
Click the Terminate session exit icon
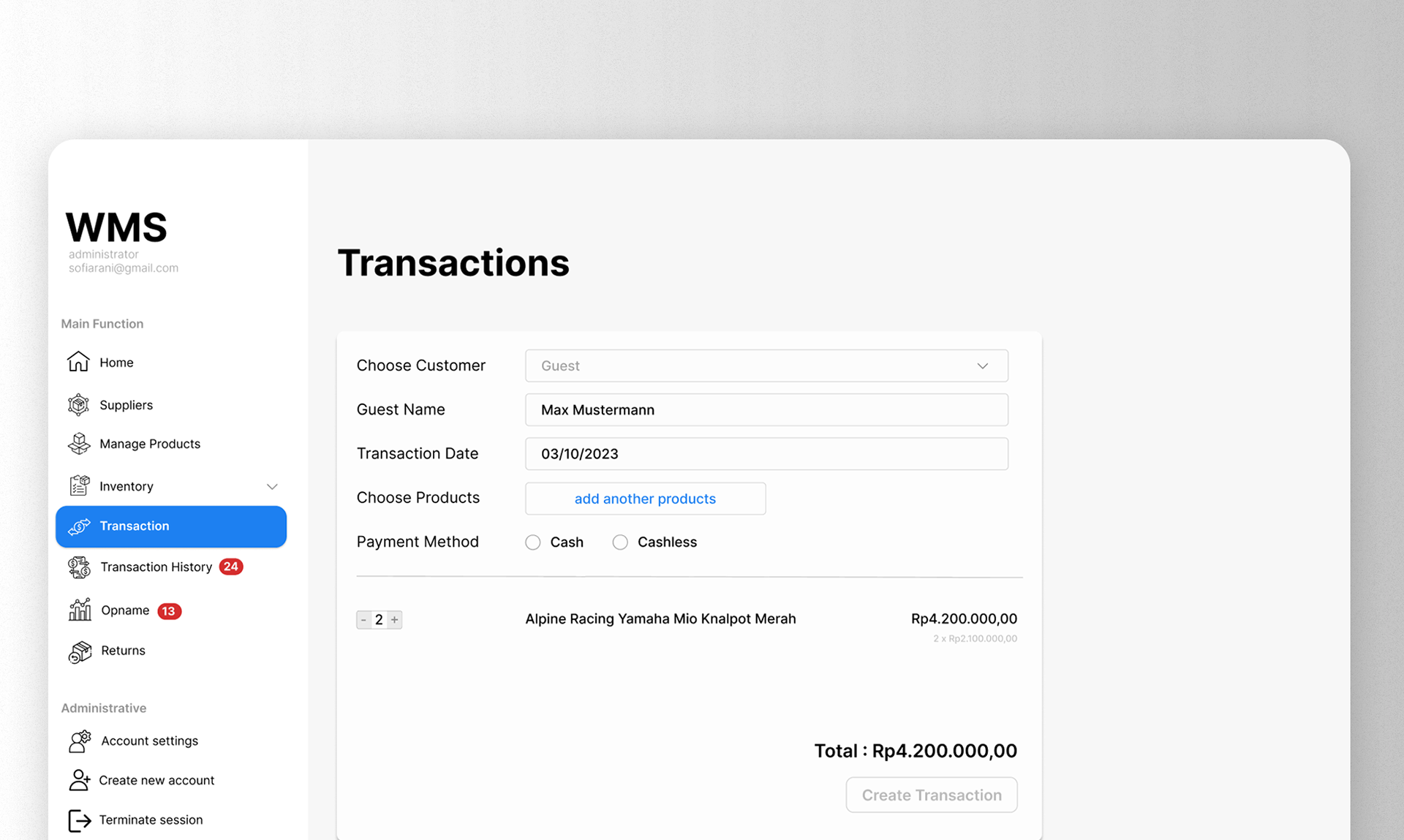[79, 820]
